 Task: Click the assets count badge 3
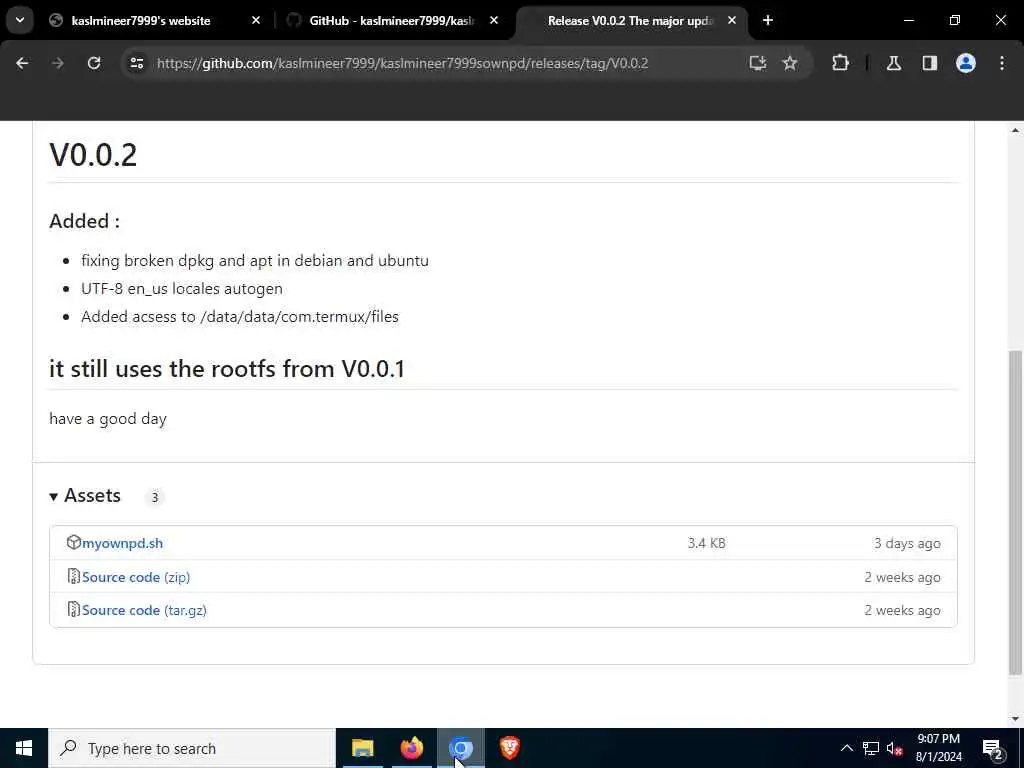[x=155, y=498]
